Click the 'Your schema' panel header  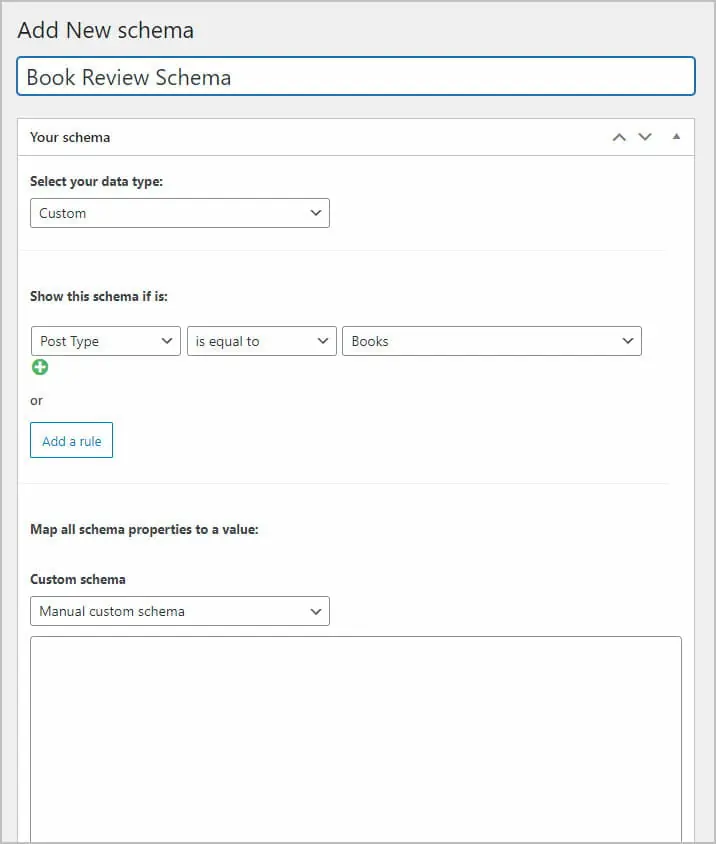(x=70, y=136)
